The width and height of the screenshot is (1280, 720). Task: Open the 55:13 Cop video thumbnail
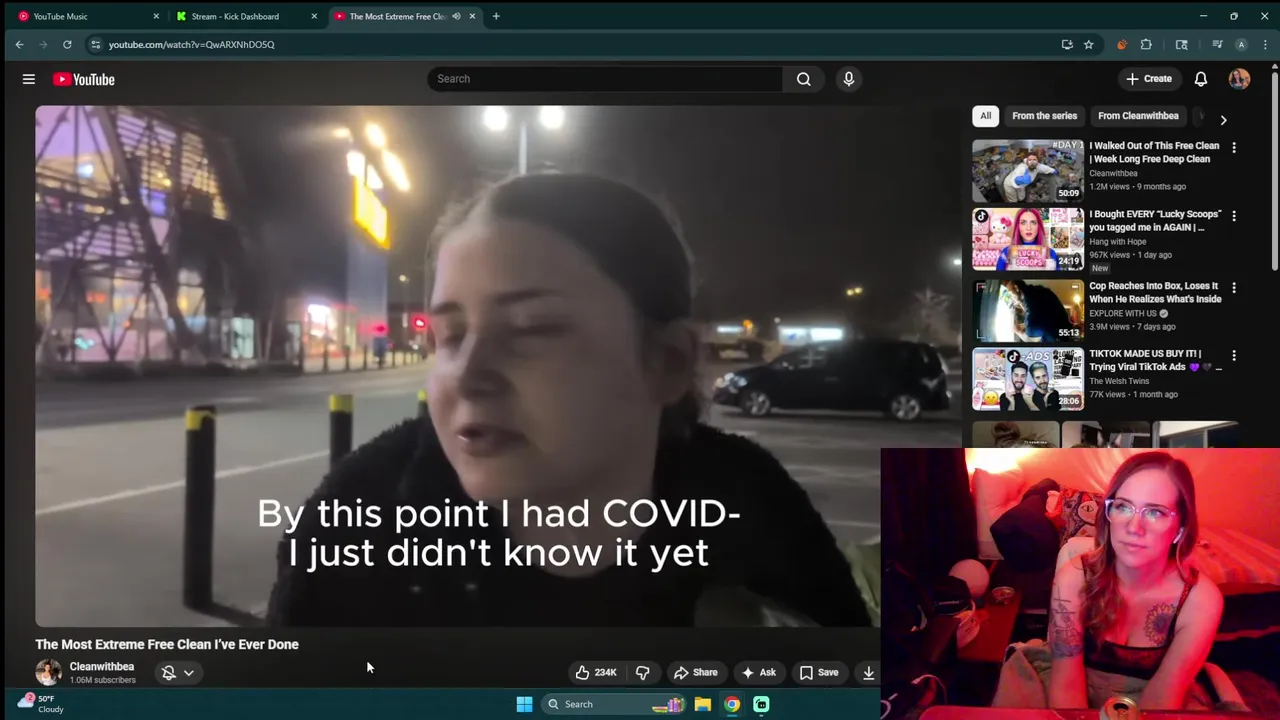1028,310
